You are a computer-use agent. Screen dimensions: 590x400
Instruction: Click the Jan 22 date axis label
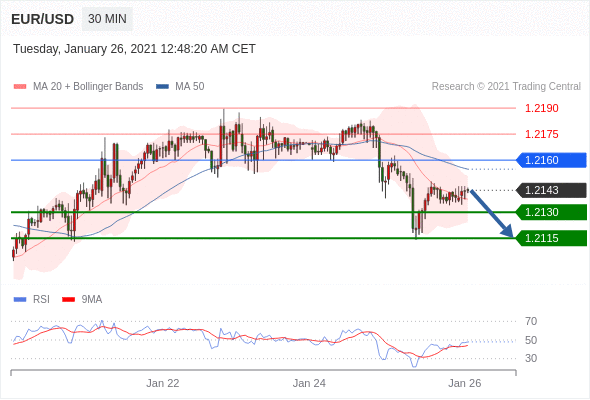(x=163, y=383)
